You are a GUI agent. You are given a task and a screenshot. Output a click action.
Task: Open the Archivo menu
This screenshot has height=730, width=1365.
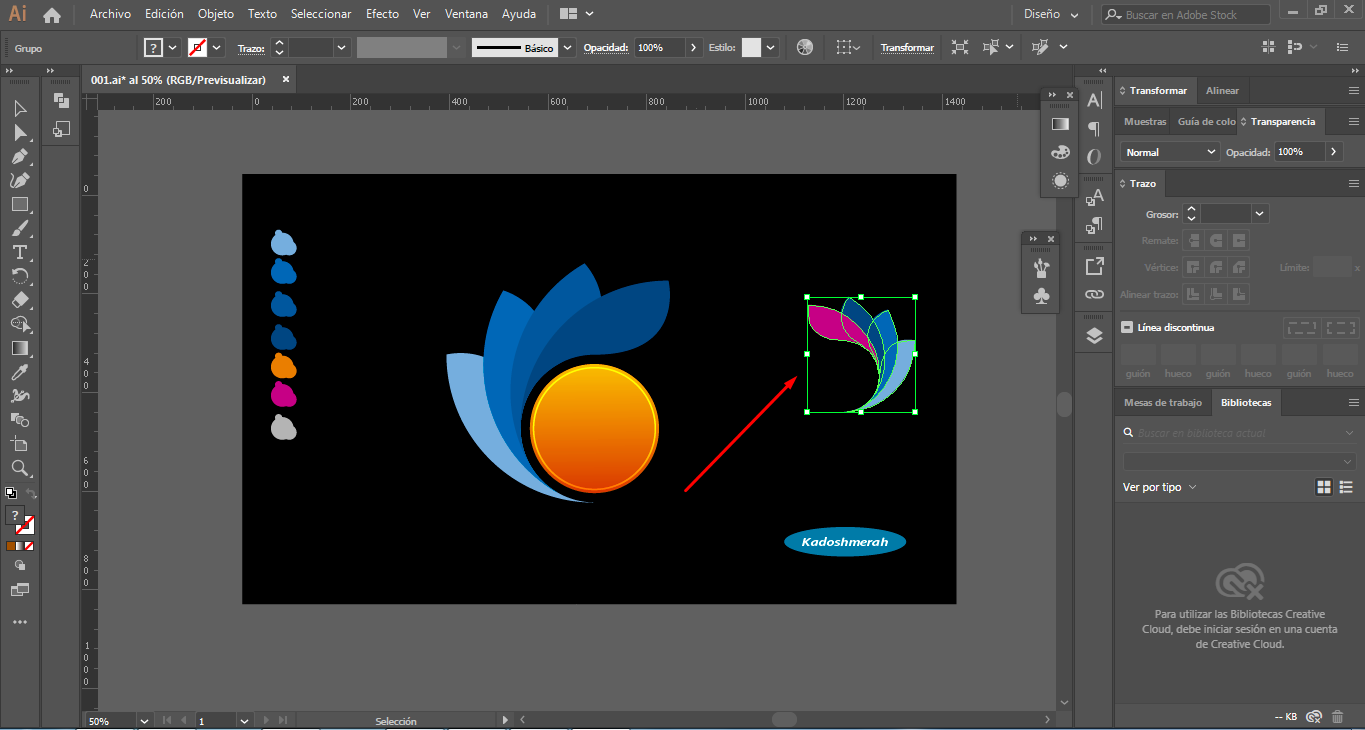click(110, 14)
